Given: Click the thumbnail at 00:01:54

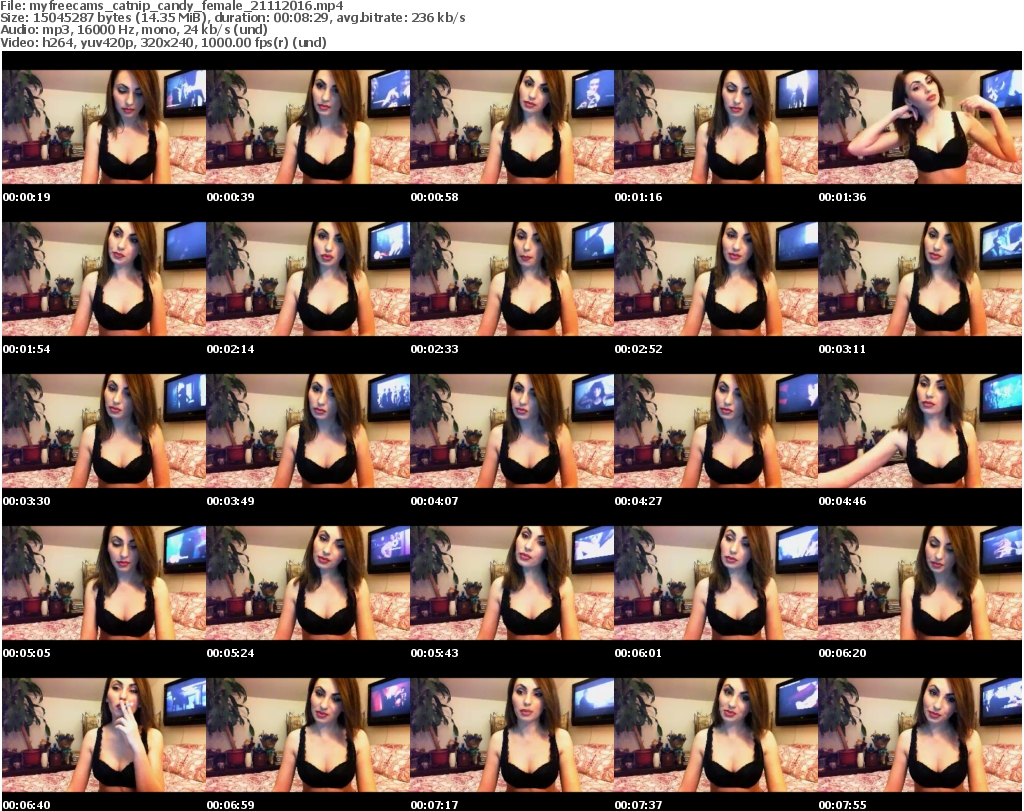Looking at the screenshot, I should coord(104,279).
